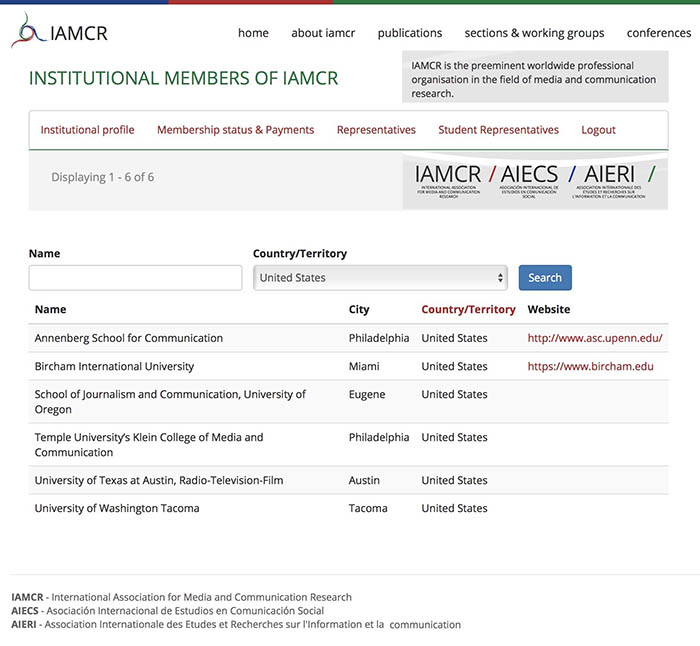Click Philadelphia in the Annenberg row

pos(379,338)
